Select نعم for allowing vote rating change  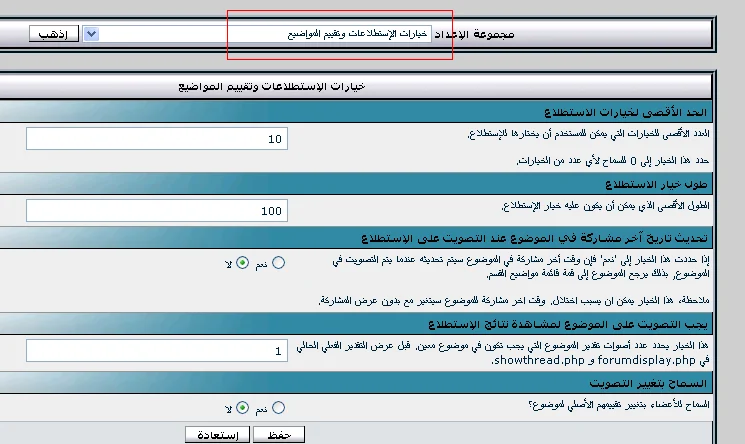click(x=279, y=408)
